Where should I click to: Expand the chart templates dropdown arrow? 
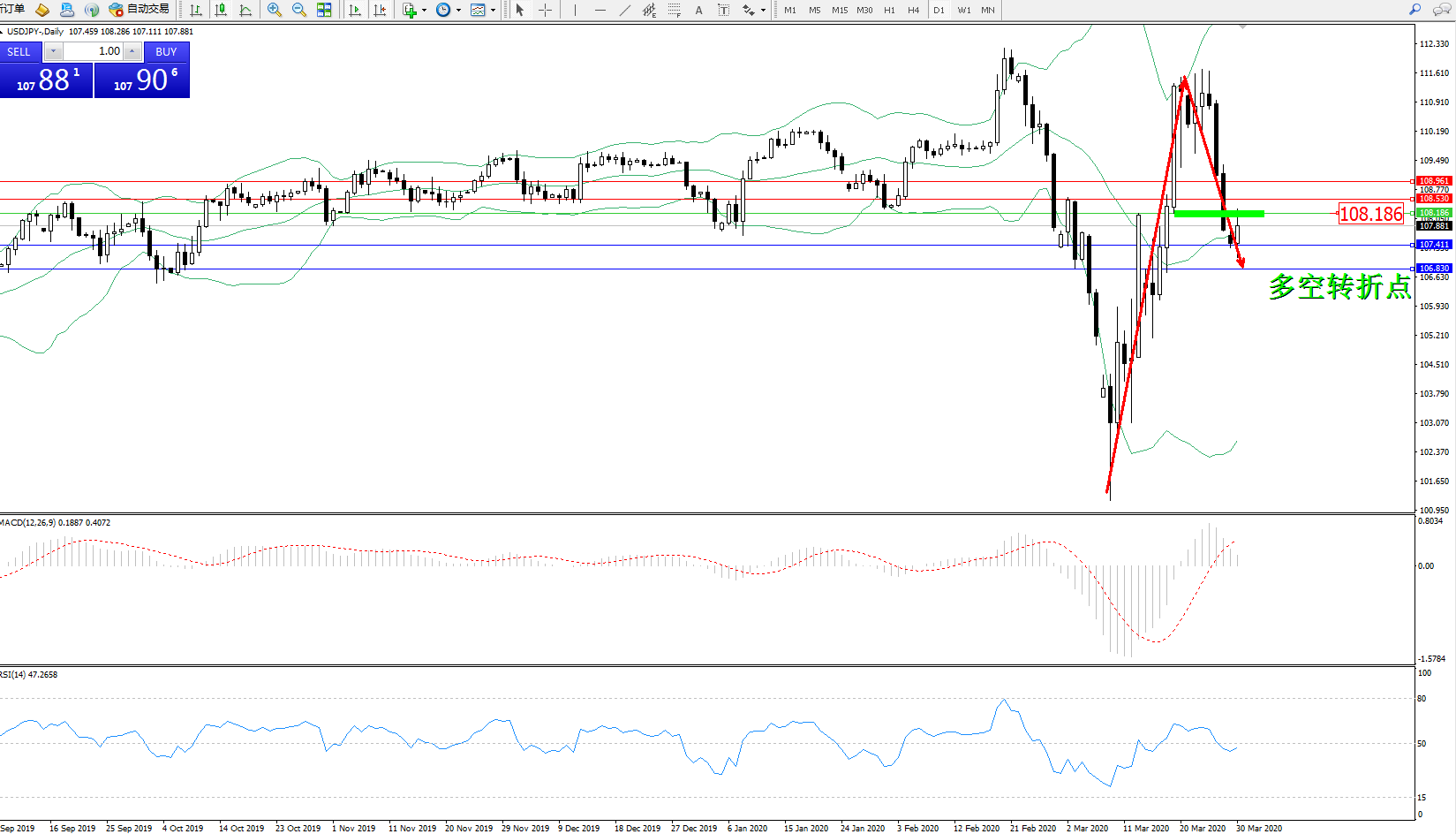493,11
